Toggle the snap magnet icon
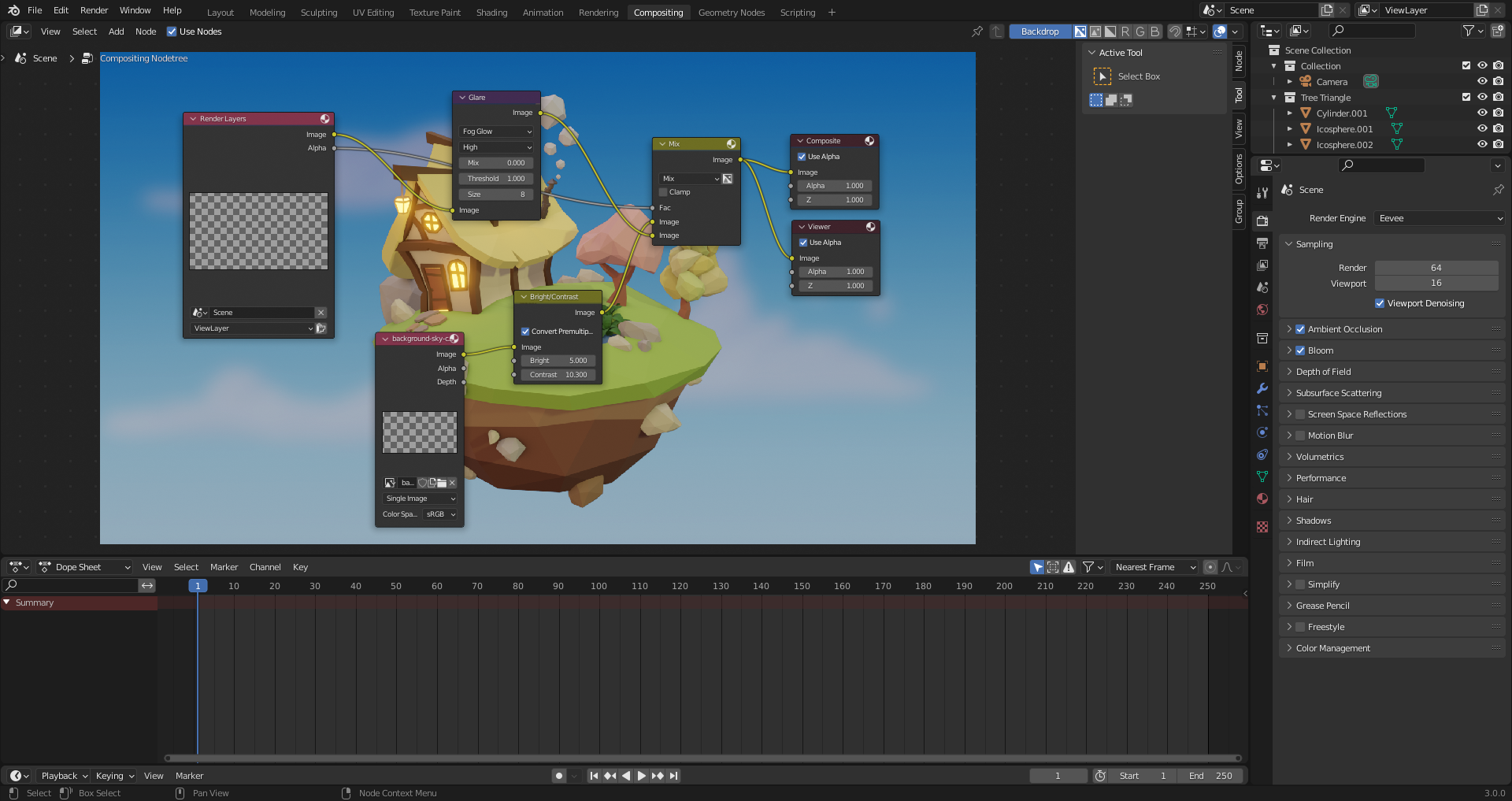This screenshot has height=801, width=1512. pos(1174,32)
